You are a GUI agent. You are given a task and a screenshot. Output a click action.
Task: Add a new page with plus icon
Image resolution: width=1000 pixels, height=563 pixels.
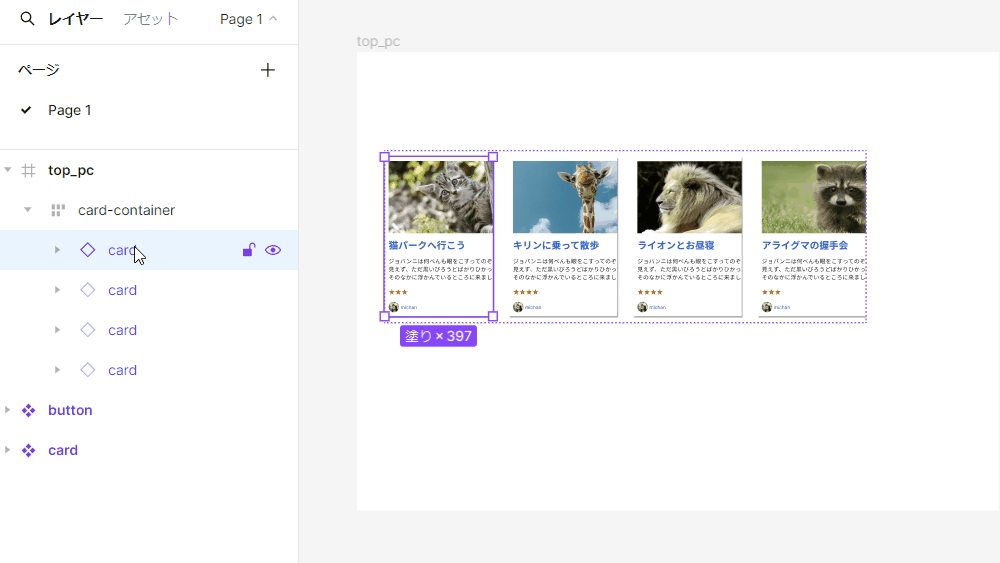(x=268, y=70)
